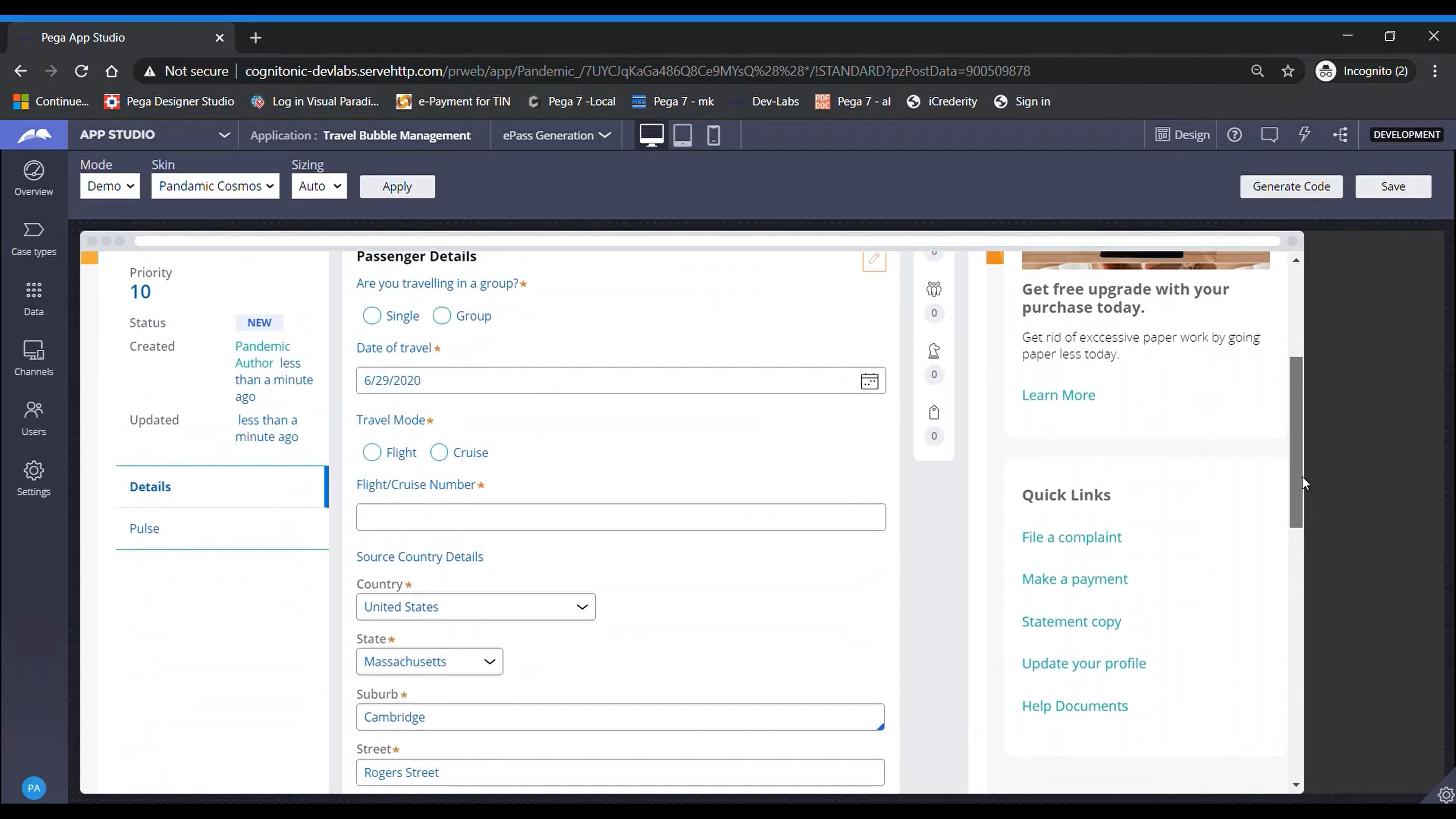
Task: Open the State dropdown showing Massachusetts
Action: [429, 661]
